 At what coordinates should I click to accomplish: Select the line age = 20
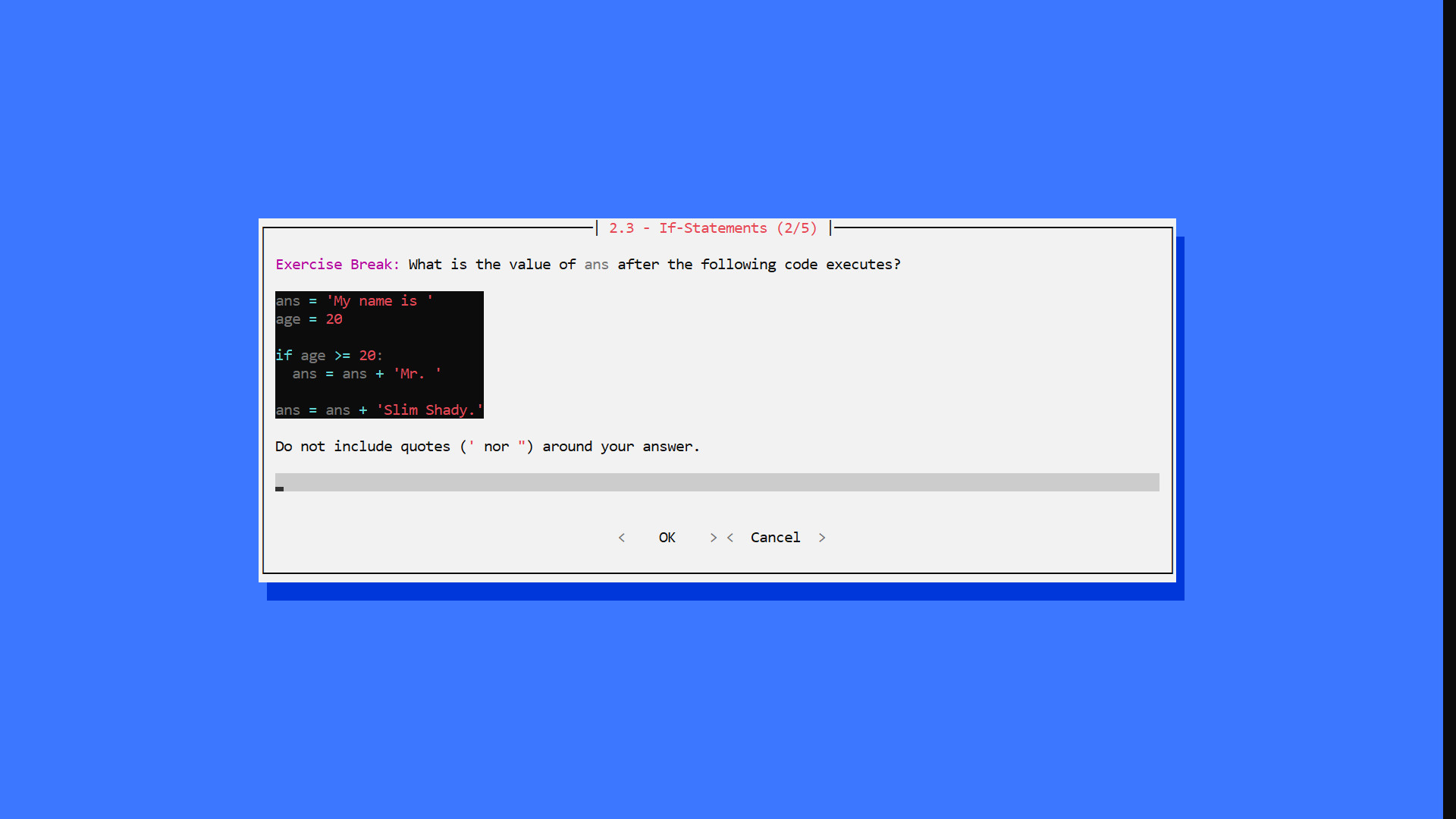tap(309, 318)
